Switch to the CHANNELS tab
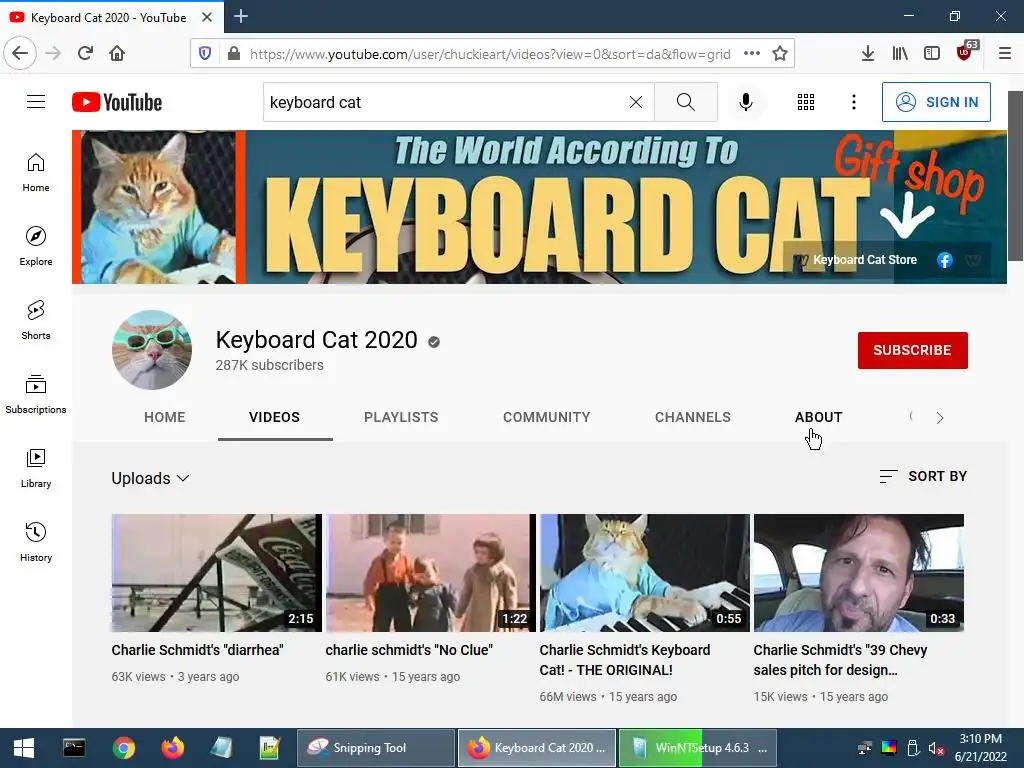The image size is (1024, 768). (x=693, y=417)
